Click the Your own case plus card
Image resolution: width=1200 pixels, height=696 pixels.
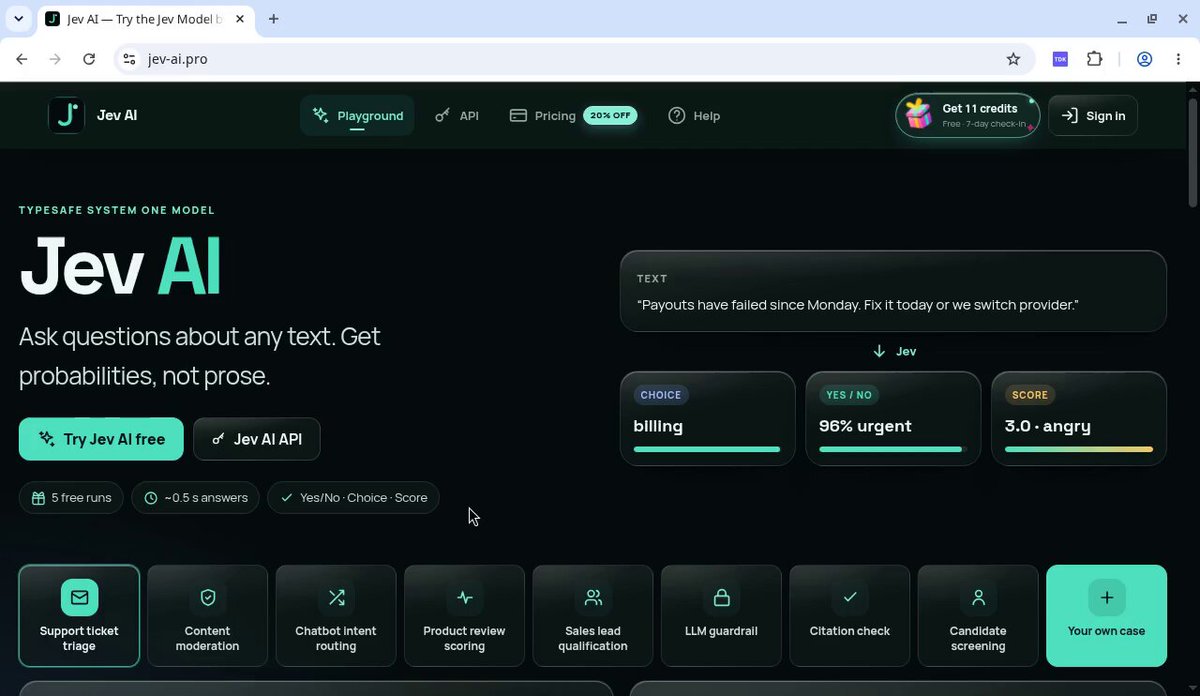pos(1106,615)
